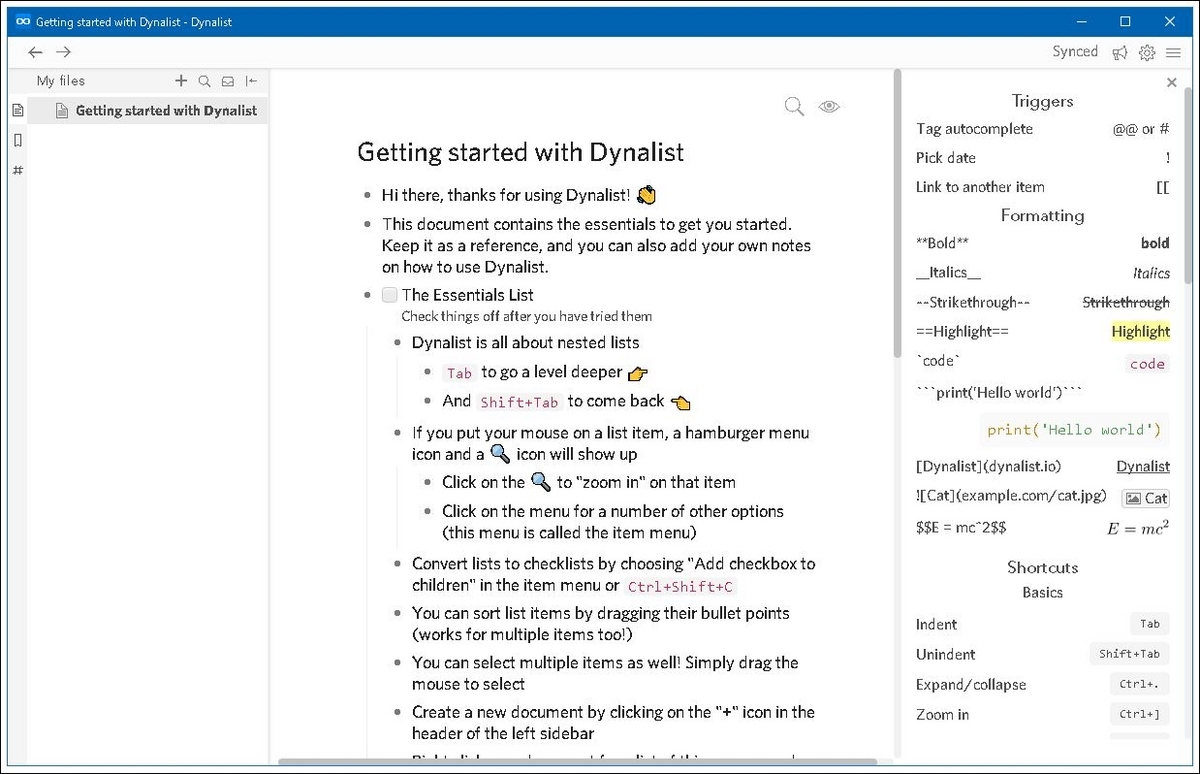Switch to the documents pane icon

(x=17, y=110)
